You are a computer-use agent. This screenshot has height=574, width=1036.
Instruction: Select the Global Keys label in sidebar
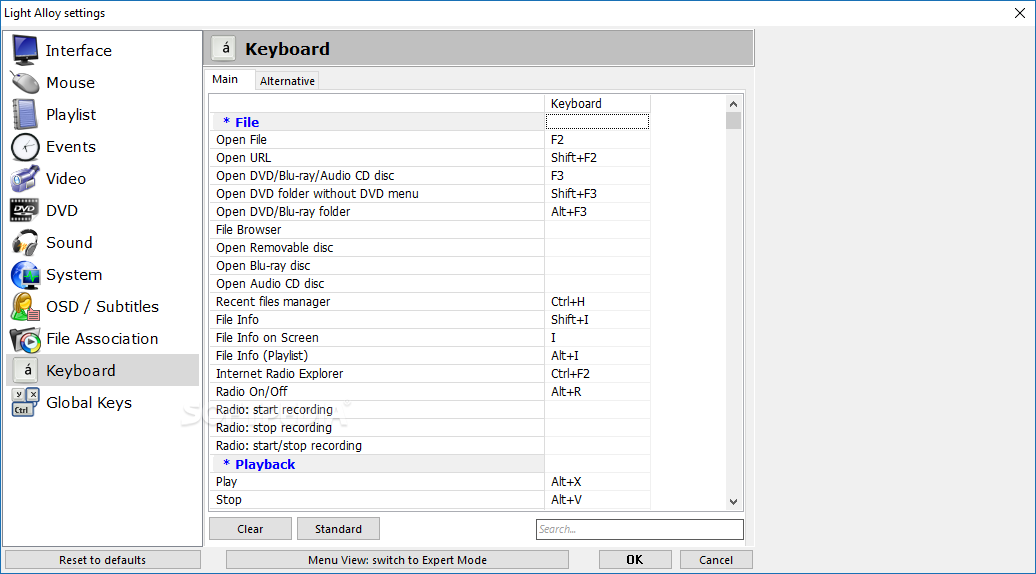[89, 402]
